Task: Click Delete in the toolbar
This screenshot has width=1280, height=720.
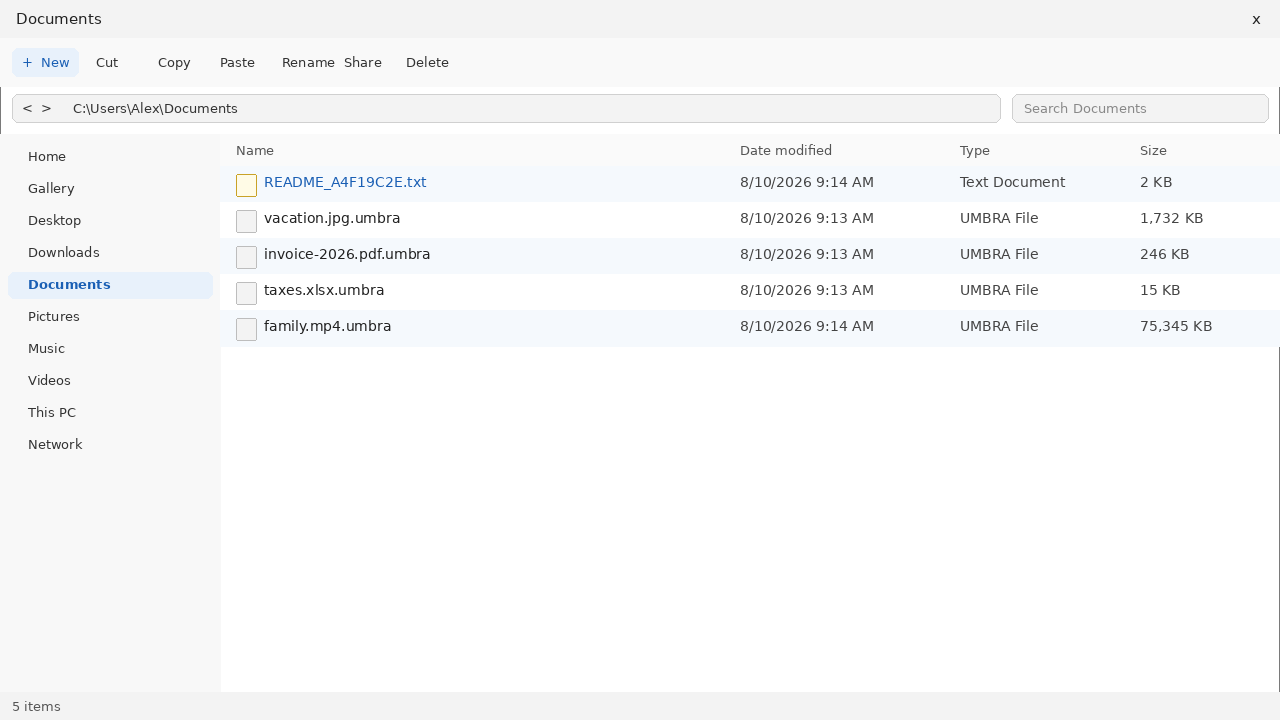Action: (427, 62)
